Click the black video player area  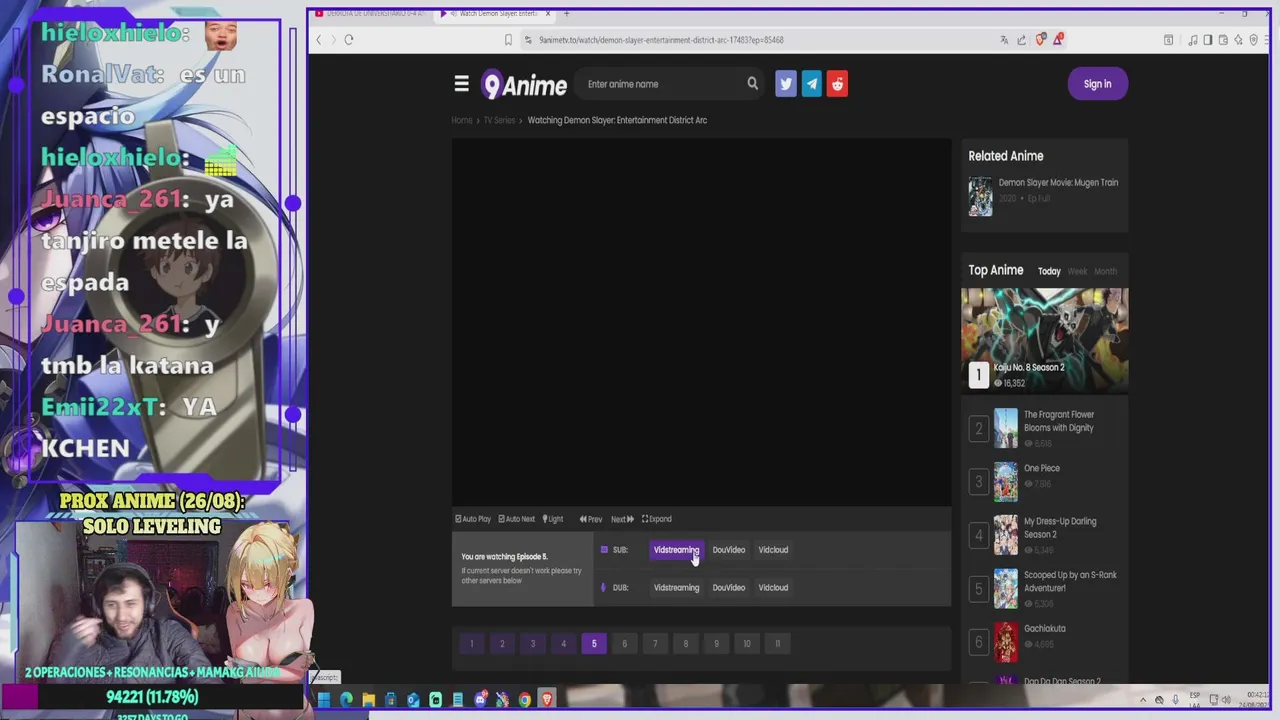pyautogui.click(x=701, y=323)
